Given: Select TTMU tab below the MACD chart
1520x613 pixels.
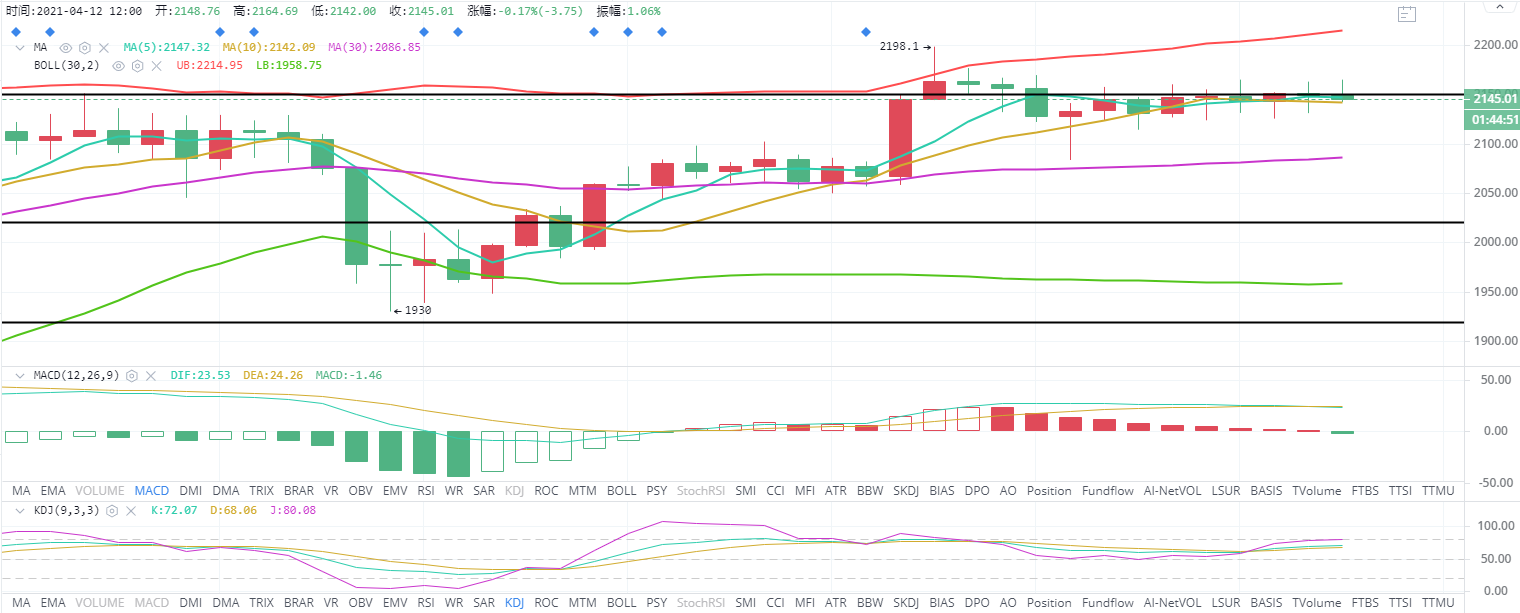Looking at the screenshot, I should pyautogui.click(x=1438, y=491).
